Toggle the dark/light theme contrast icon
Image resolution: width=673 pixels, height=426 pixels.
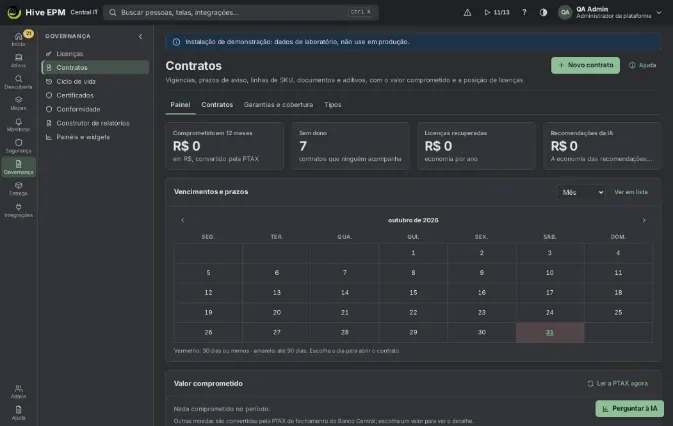pyautogui.click(x=543, y=12)
